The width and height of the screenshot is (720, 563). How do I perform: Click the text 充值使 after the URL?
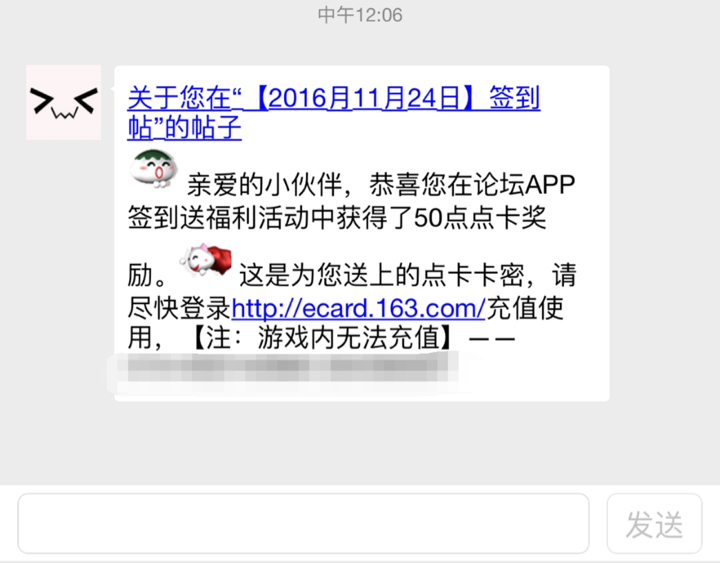pyautogui.click(x=525, y=308)
